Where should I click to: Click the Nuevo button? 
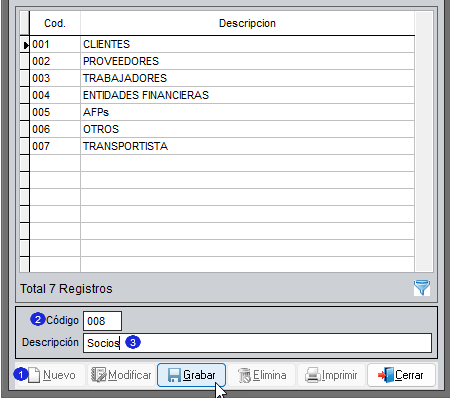pyautogui.click(x=51, y=375)
